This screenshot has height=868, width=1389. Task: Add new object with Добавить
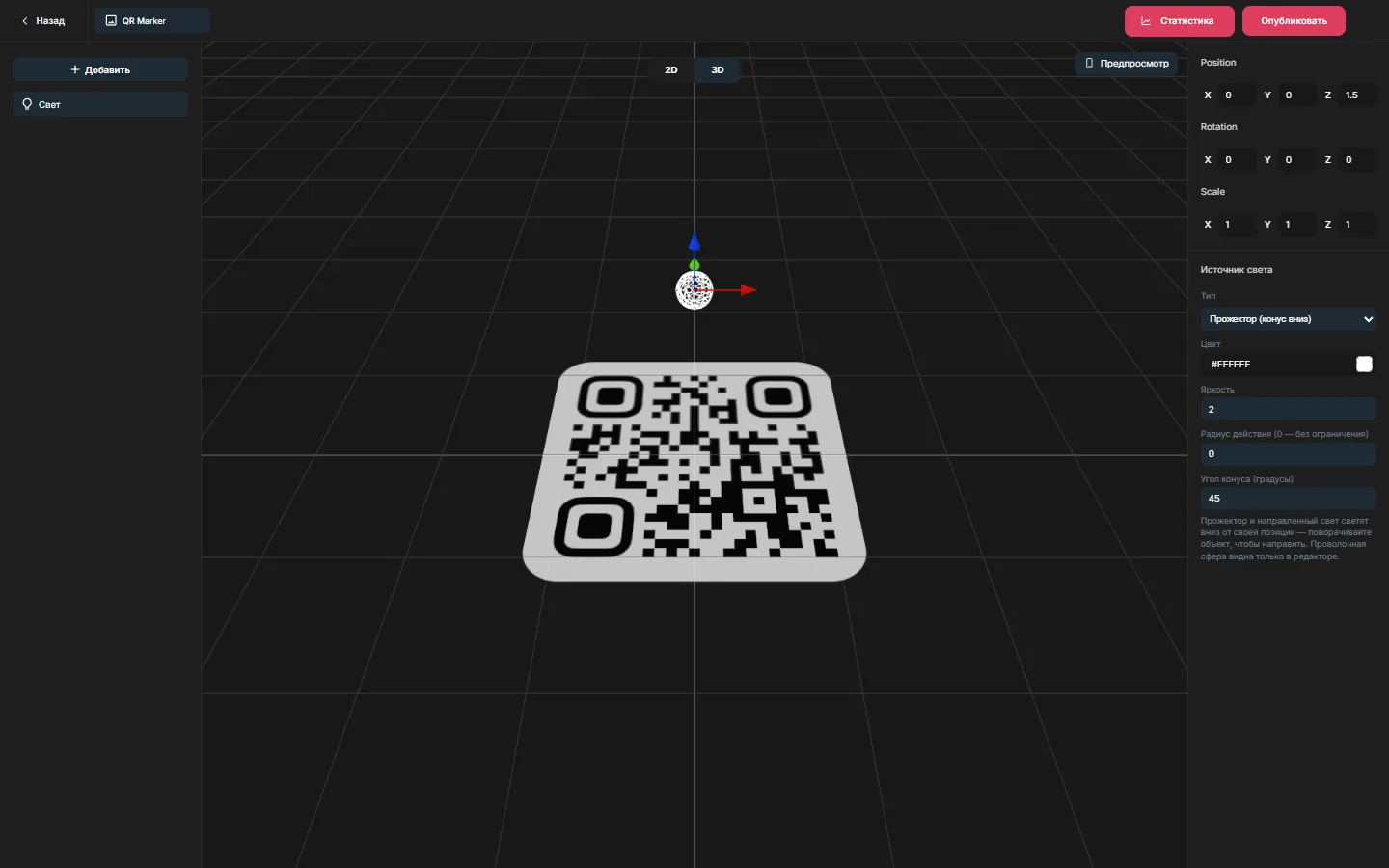100,69
